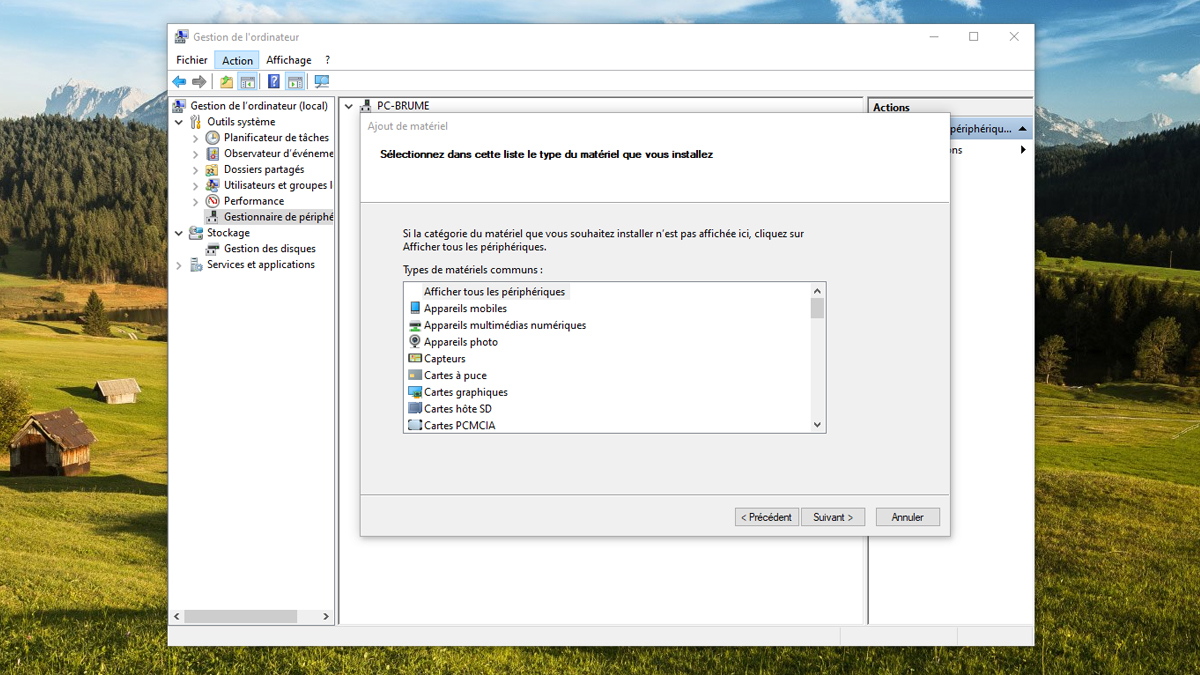Screen dimensions: 1200x675
Task: Click the console tree scrollbar right arrow
Action: [x=326, y=617]
